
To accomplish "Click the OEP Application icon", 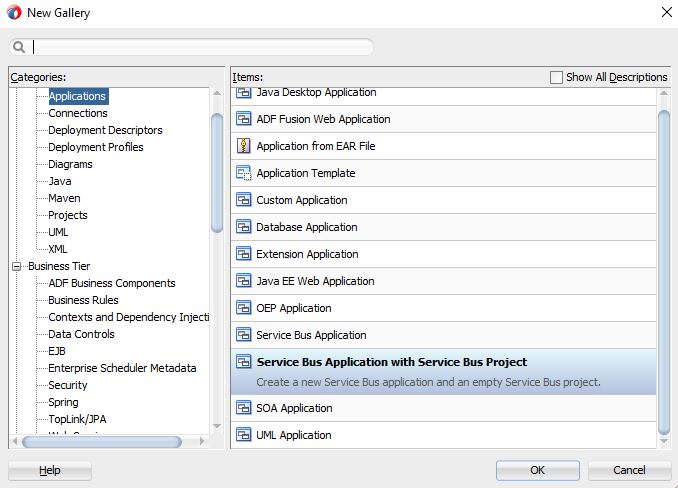I will point(243,308).
